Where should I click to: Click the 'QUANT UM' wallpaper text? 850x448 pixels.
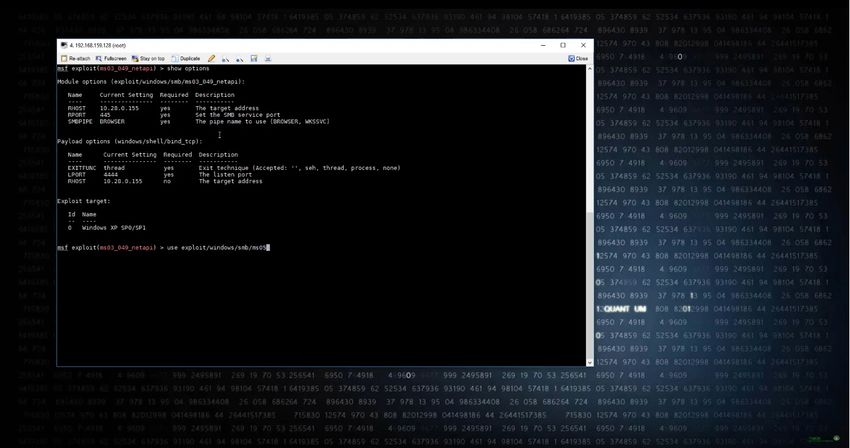[624, 309]
